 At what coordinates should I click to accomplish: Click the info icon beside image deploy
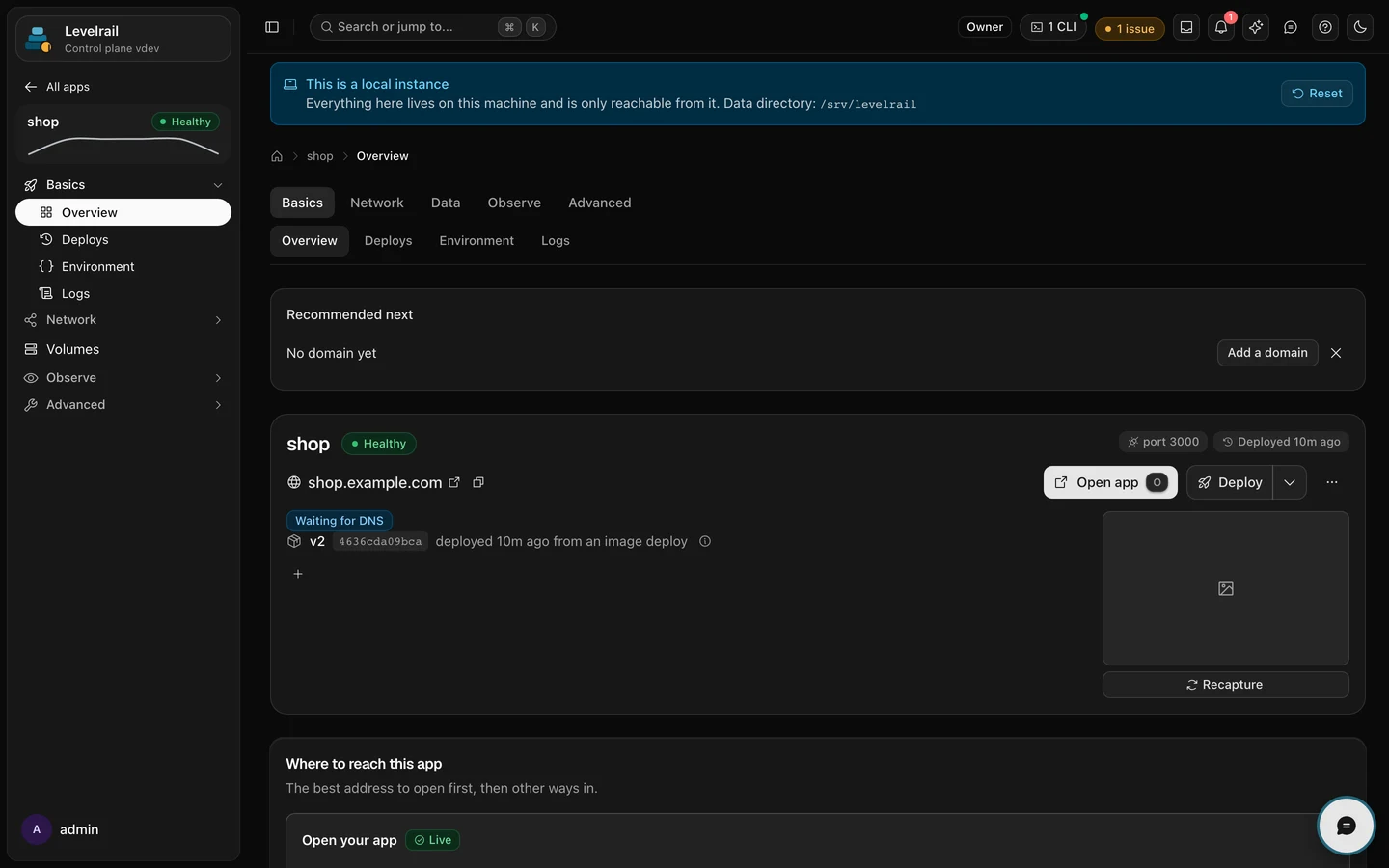(x=705, y=541)
